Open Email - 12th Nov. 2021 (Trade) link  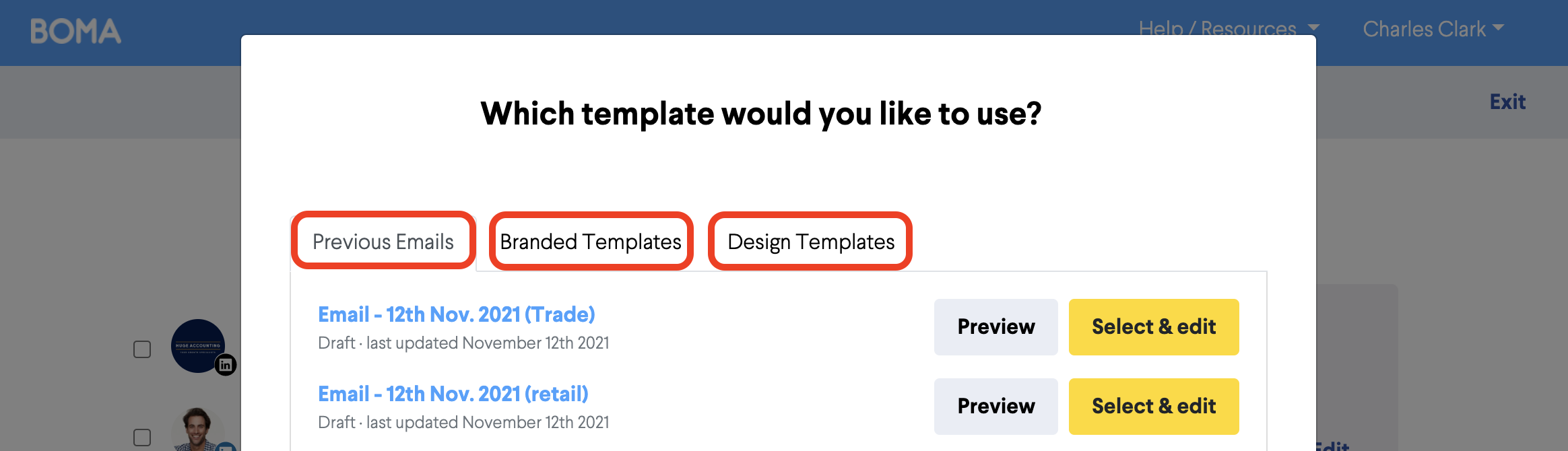click(457, 314)
